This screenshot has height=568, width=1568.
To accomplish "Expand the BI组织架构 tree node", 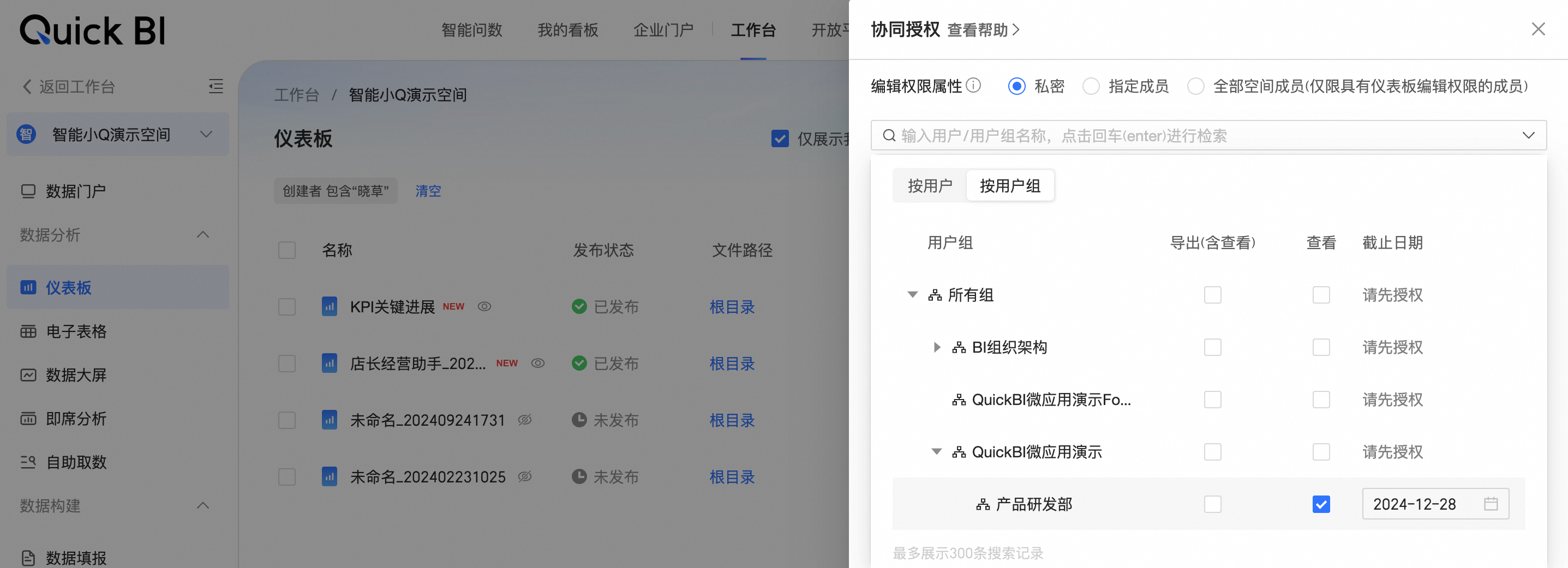I will tap(937, 347).
